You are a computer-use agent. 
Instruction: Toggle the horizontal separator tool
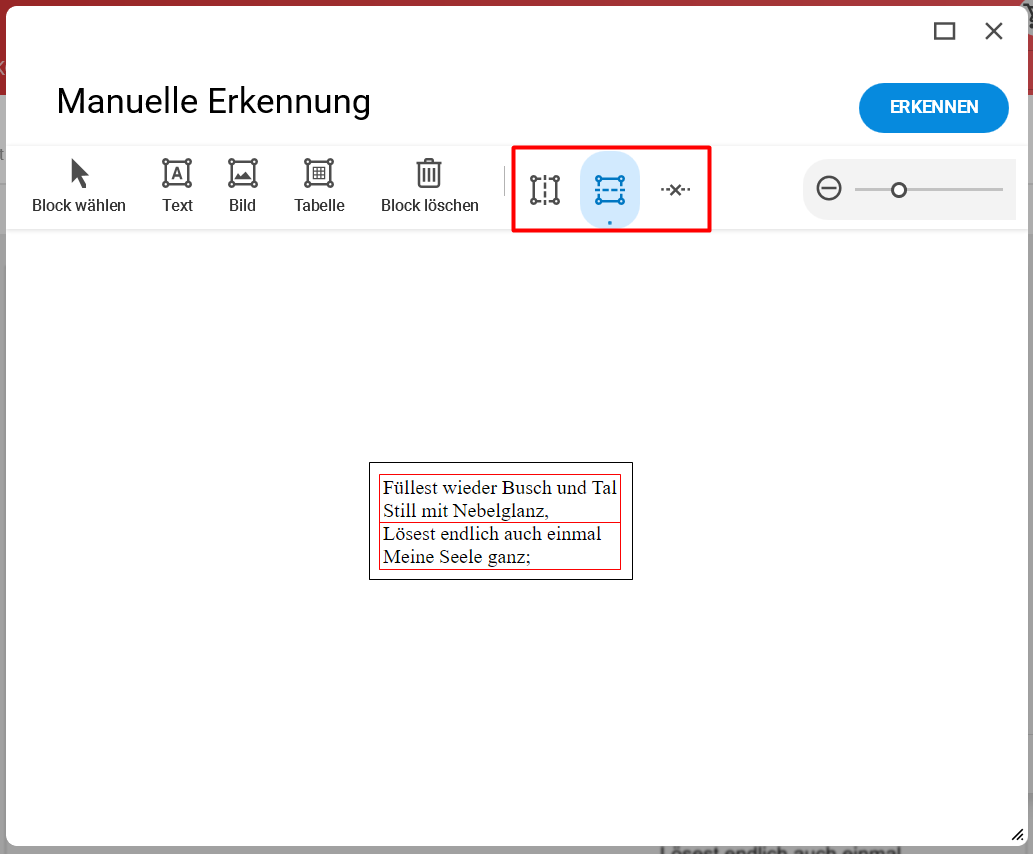pos(609,190)
